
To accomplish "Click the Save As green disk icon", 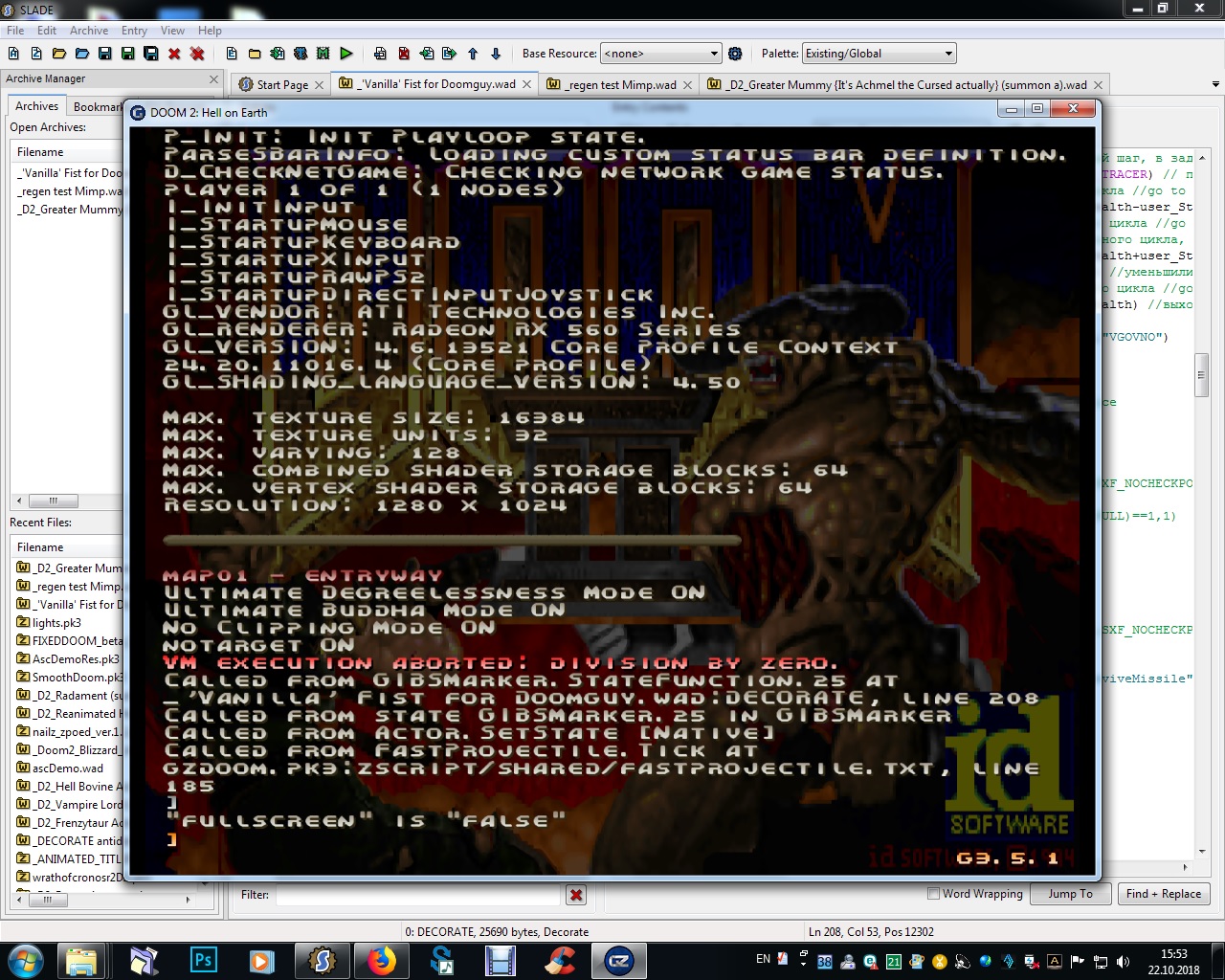I will 128,54.
